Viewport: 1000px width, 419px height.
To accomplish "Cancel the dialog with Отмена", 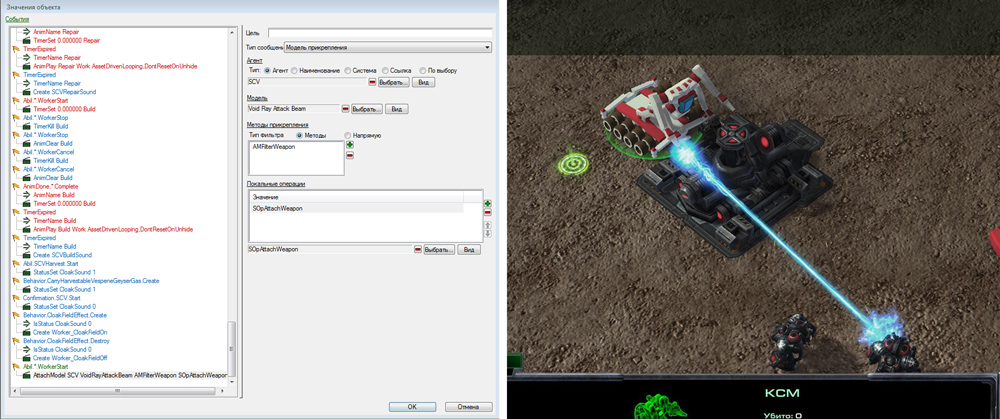I will pos(469,407).
